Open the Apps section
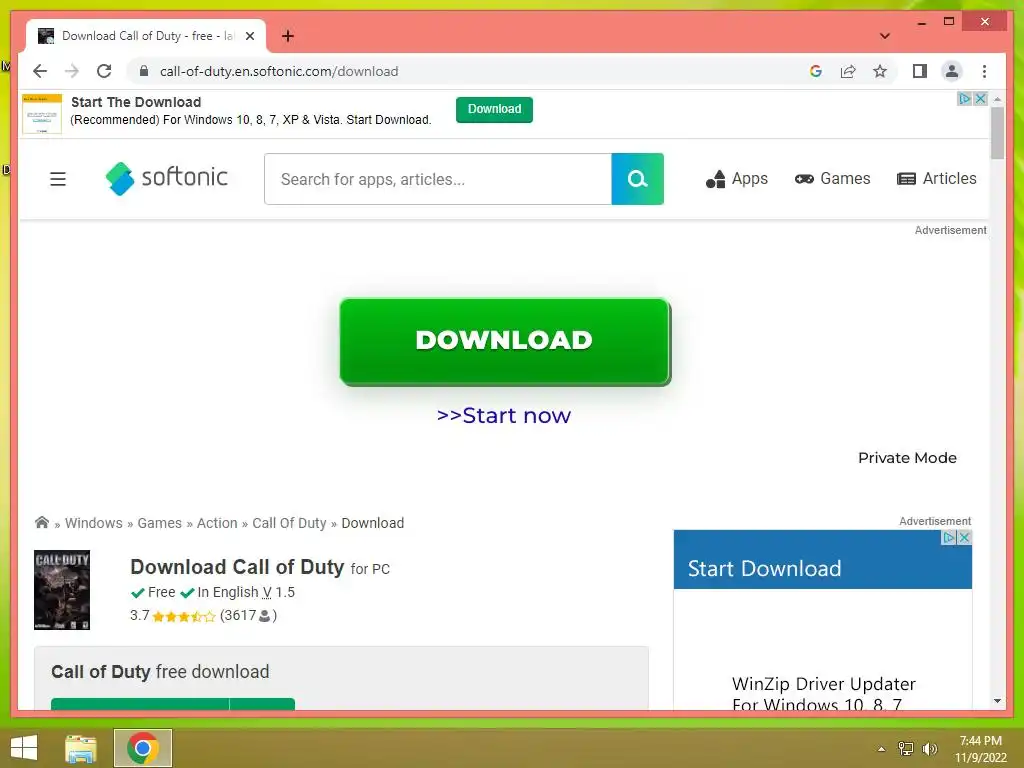This screenshot has width=1024, height=768. [737, 179]
